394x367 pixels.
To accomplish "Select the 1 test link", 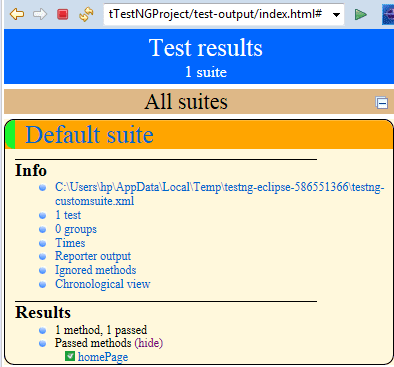I will tap(68, 215).
